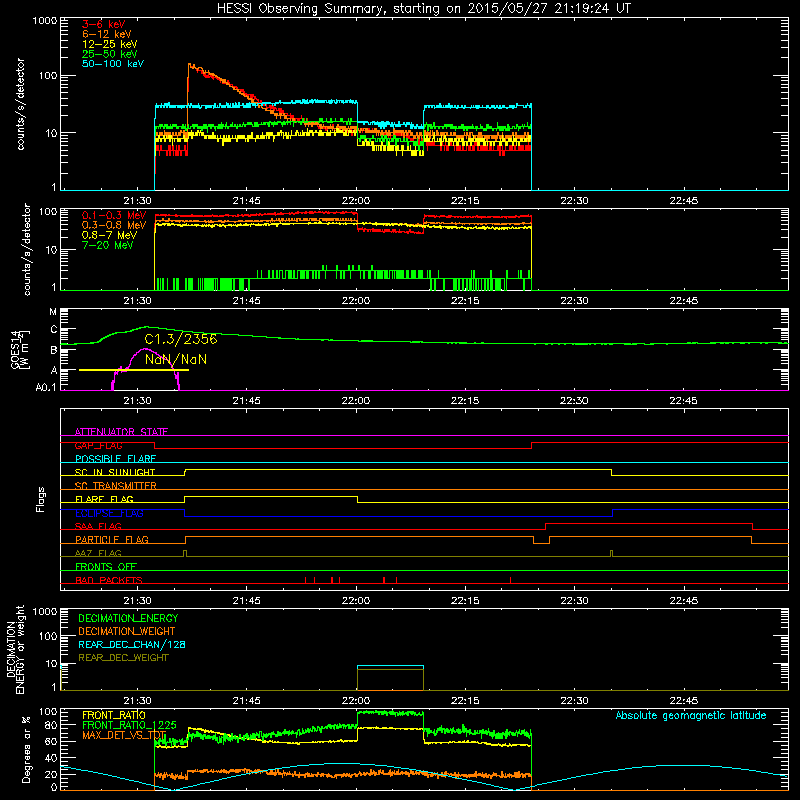The height and width of the screenshot is (800, 800).
Task: Click the SAA_FLAG label
Action: (98, 526)
